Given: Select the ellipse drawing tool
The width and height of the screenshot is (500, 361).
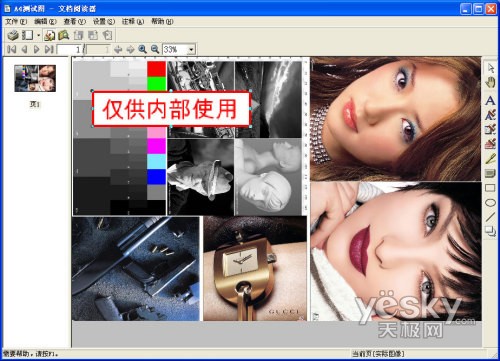Looking at the screenshot, I should click(490, 202).
